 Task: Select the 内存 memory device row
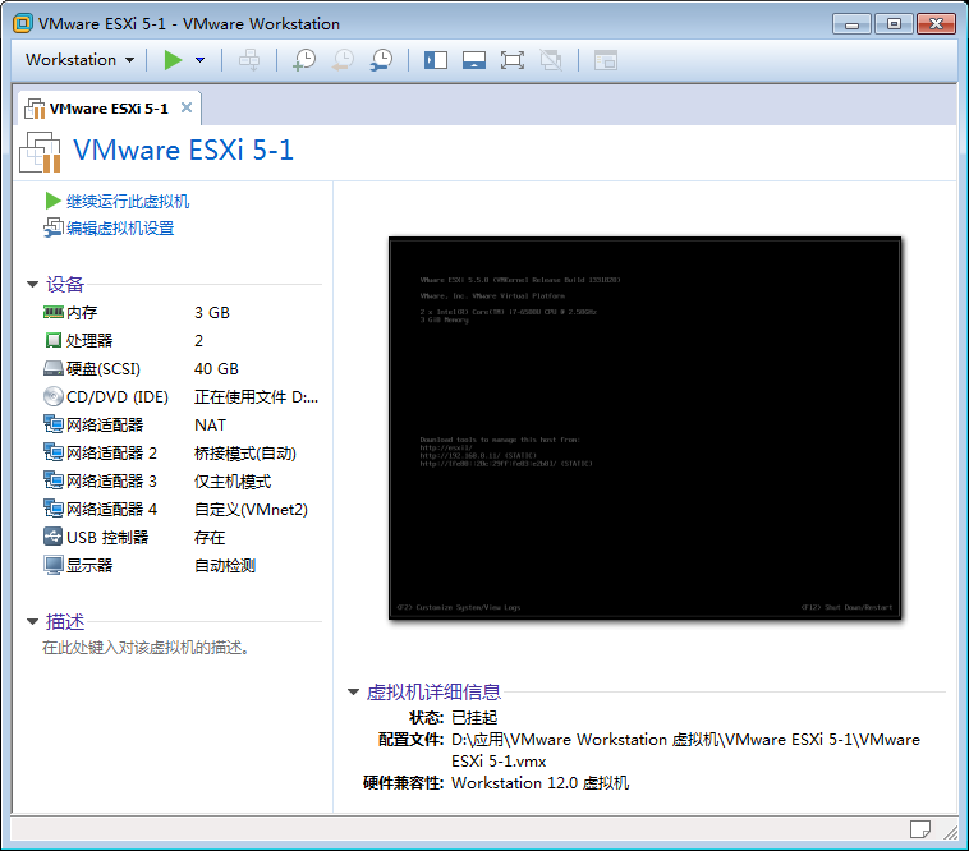click(x=182, y=312)
